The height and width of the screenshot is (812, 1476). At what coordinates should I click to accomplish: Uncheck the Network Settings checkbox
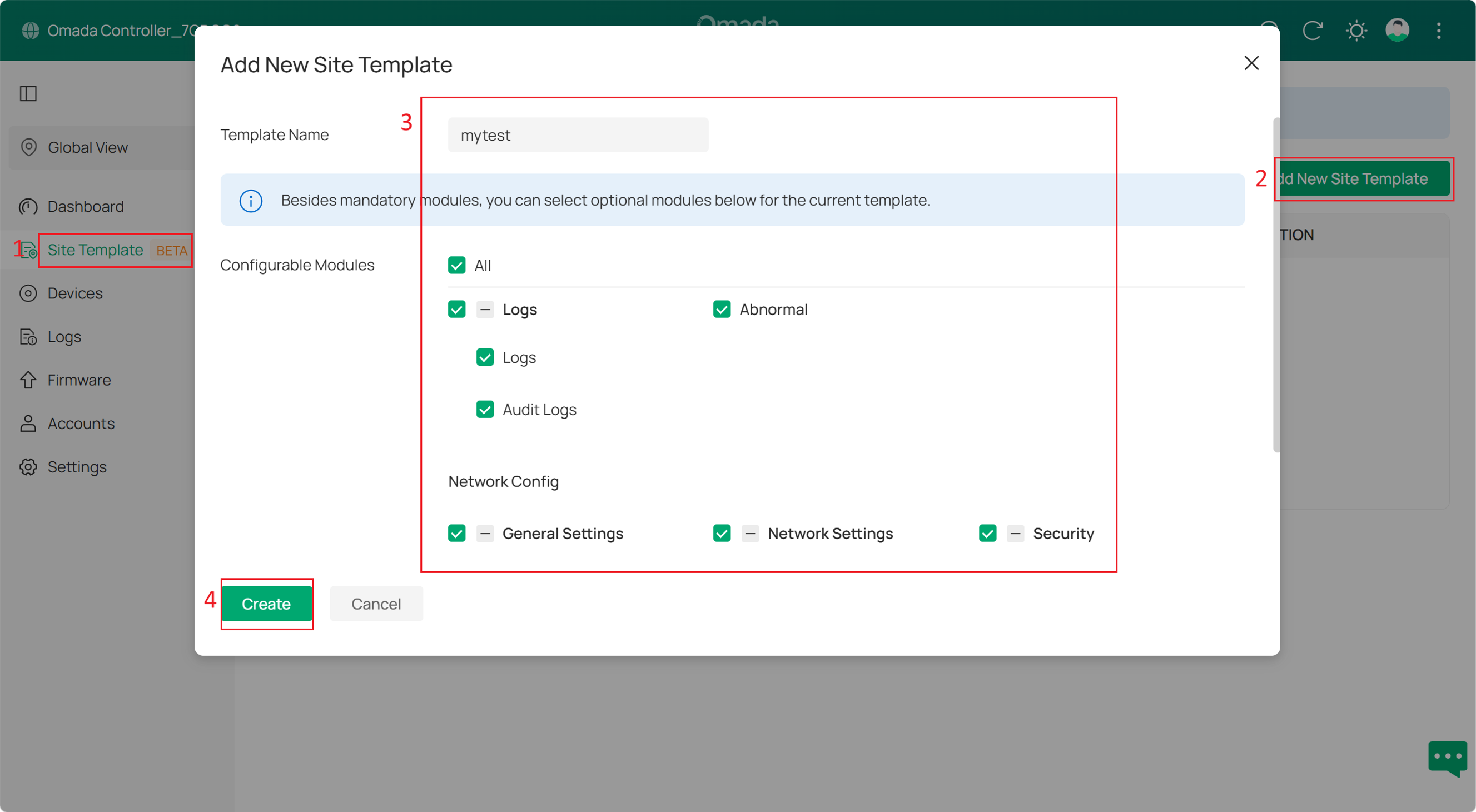click(722, 533)
